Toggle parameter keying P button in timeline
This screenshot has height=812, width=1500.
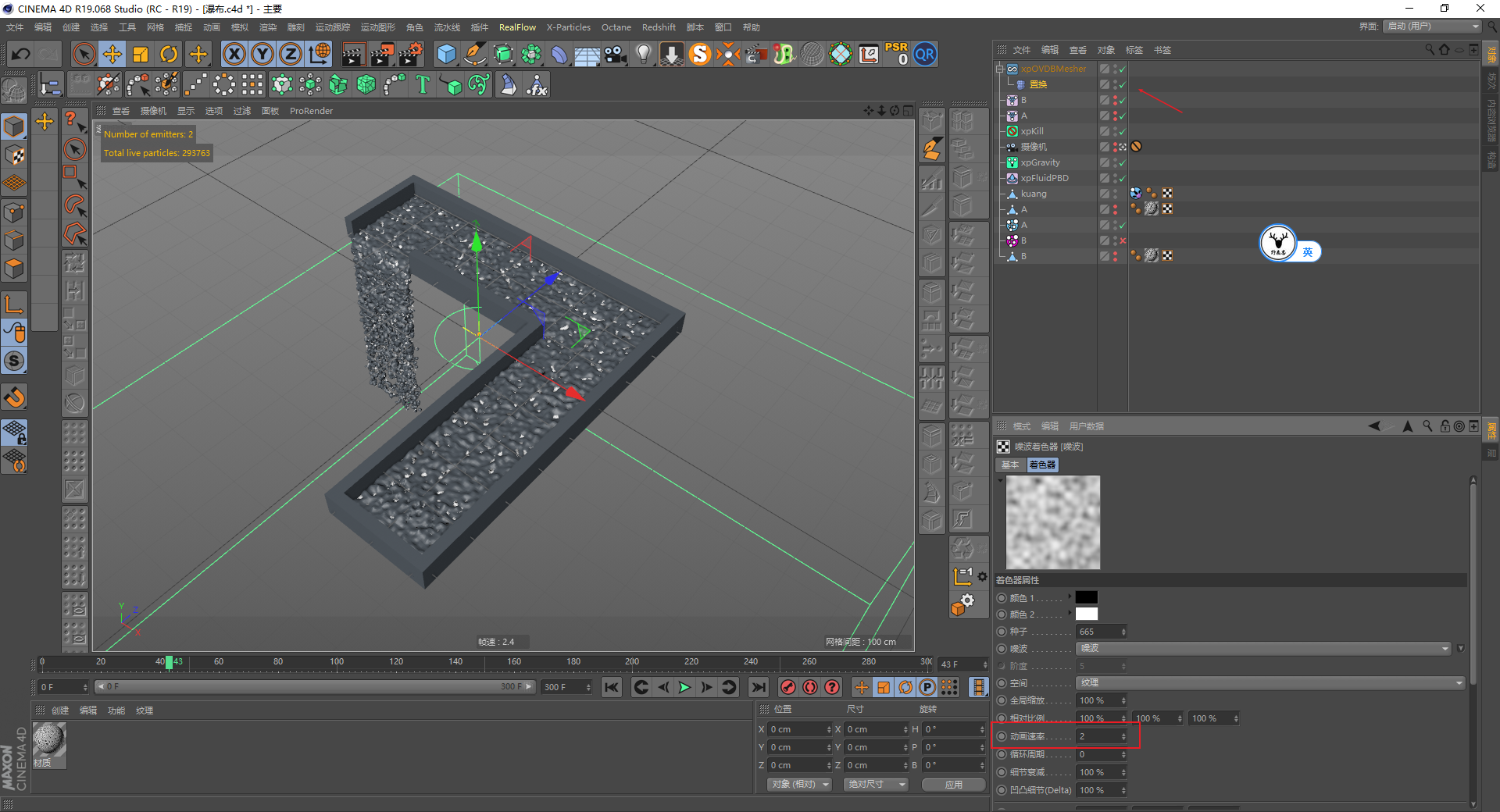[x=927, y=687]
